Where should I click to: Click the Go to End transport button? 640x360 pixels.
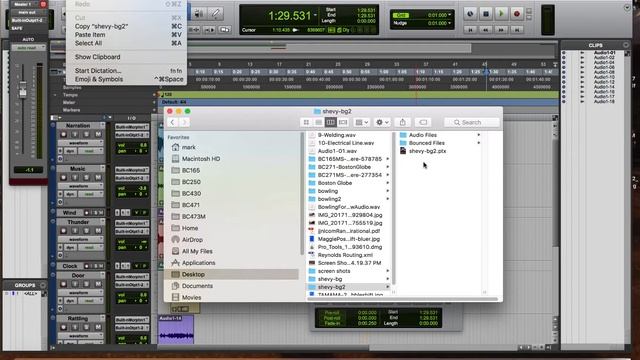(516, 30)
